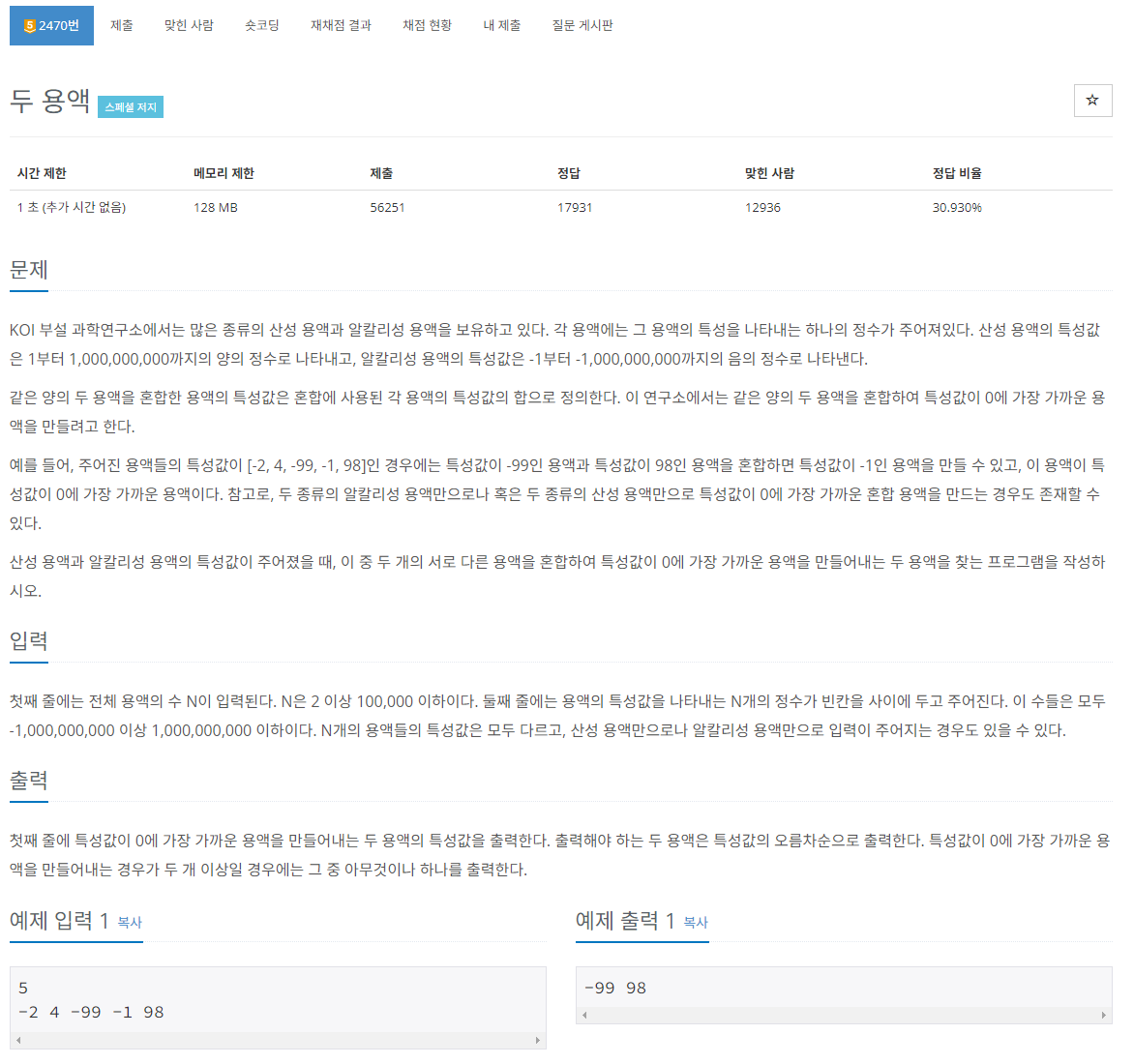Image resolution: width=1134 pixels, height=1064 pixels.
Task: Open the 2470번 problem tab
Action: (x=51, y=25)
